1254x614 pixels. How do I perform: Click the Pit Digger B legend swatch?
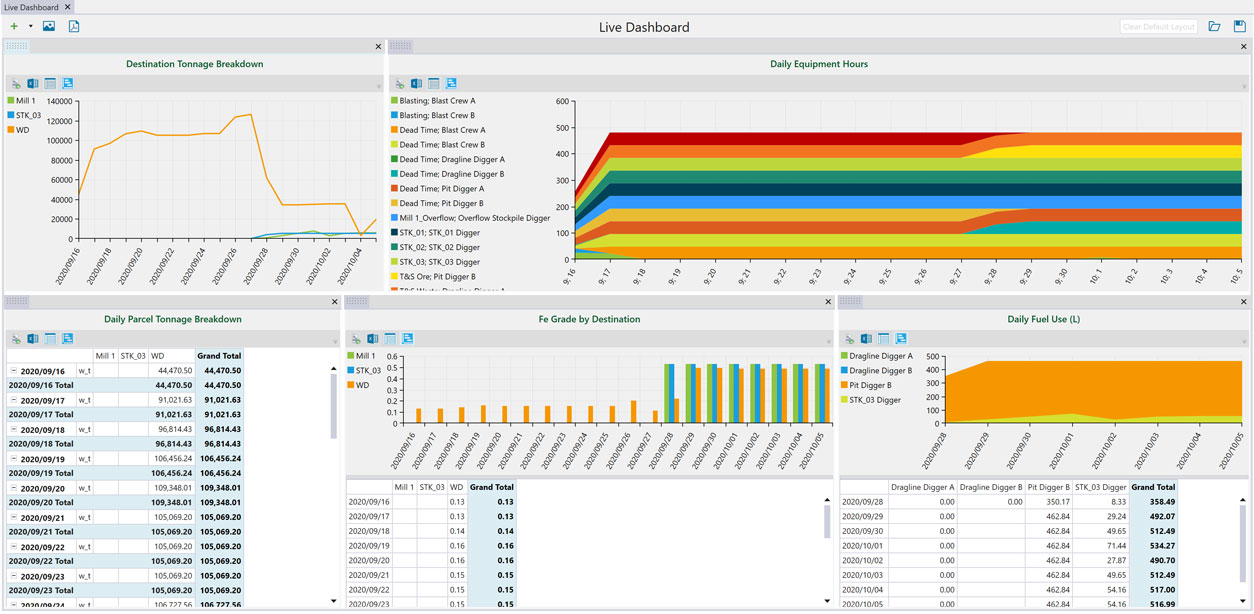pyautogui.click(x=844, y=385)
